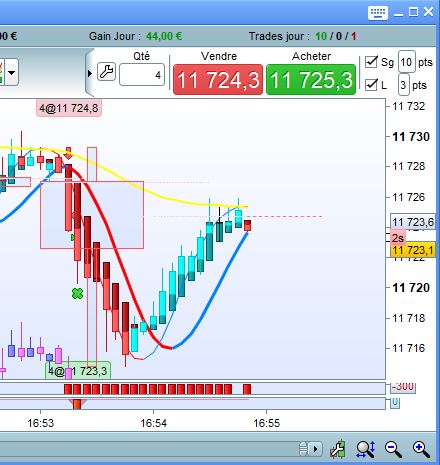The image size is (440, 465).
Task: Click the Vendre 11 724,3 sell button
Action: tap(218, 80)
